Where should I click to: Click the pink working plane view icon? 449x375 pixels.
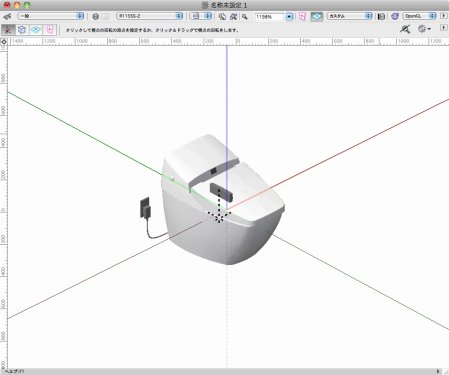click(x=302, y=16)
